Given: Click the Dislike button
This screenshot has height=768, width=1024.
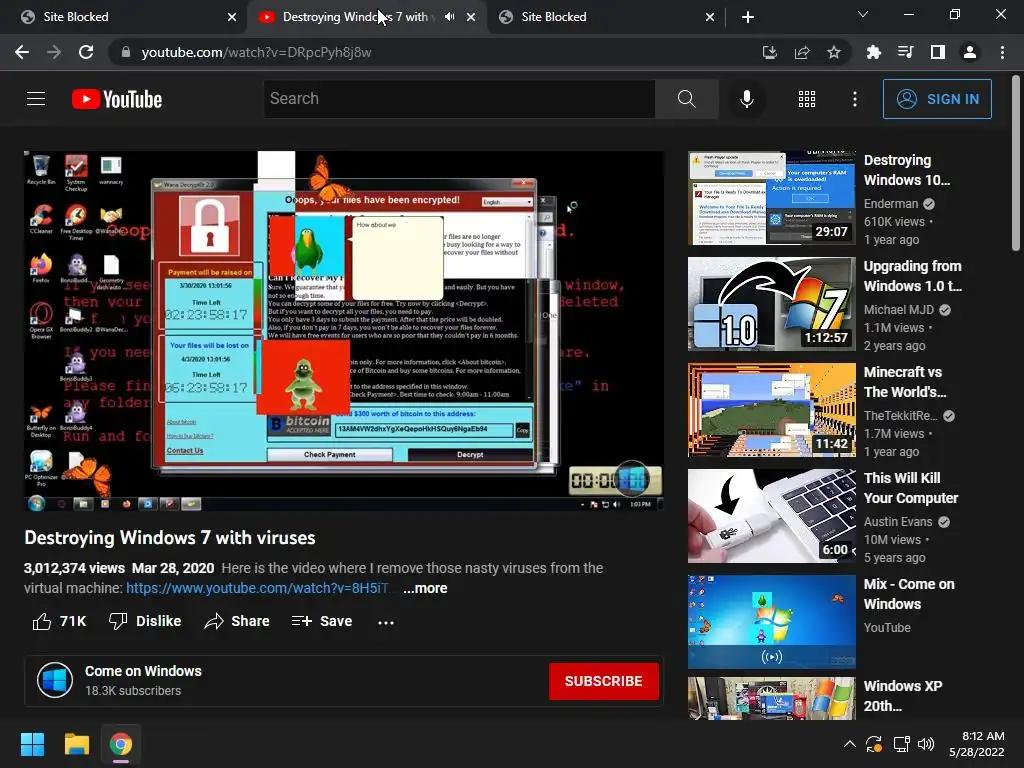Looking at the screenshot, I should (145, 621).
